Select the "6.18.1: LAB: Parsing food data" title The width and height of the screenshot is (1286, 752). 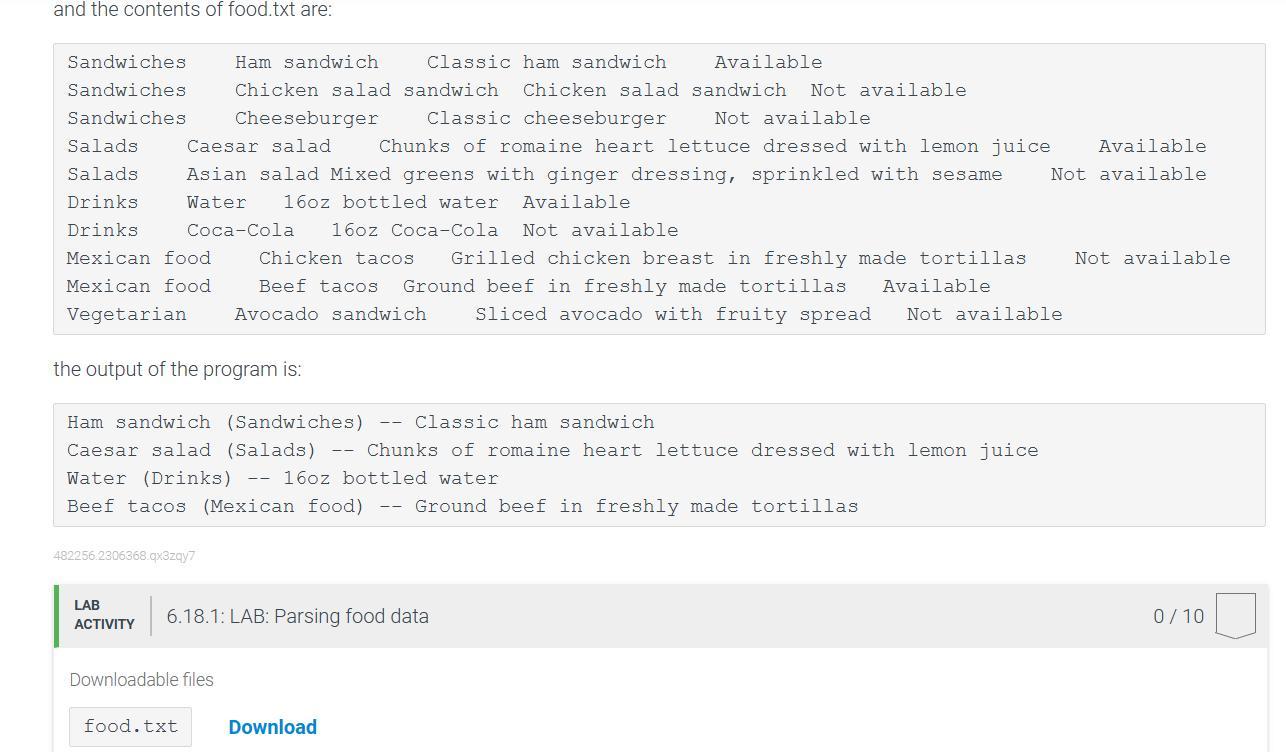click(x=297, y=616)
